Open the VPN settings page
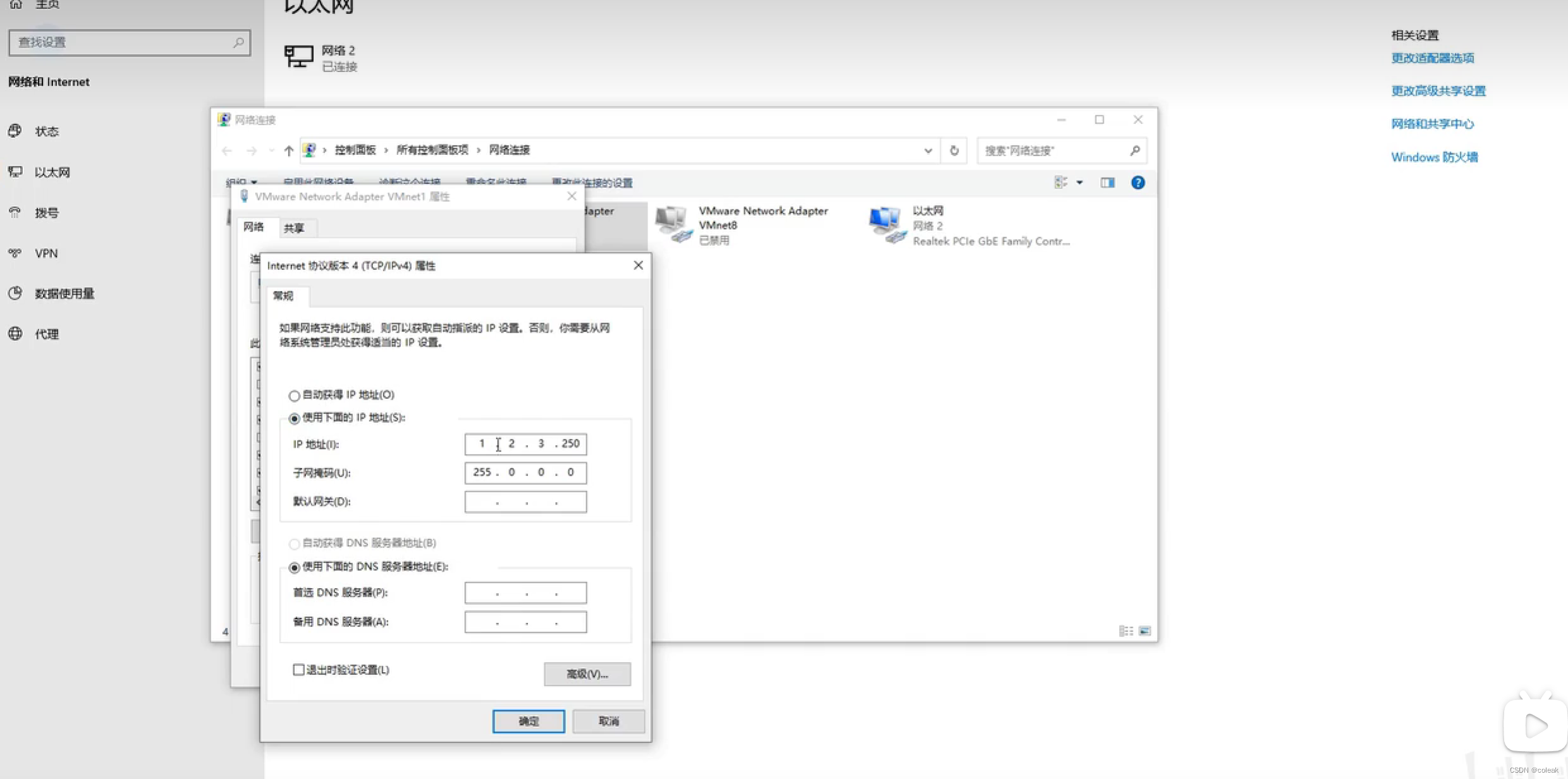Viewport: 1568px width, 779px height. tap(46, 253)
